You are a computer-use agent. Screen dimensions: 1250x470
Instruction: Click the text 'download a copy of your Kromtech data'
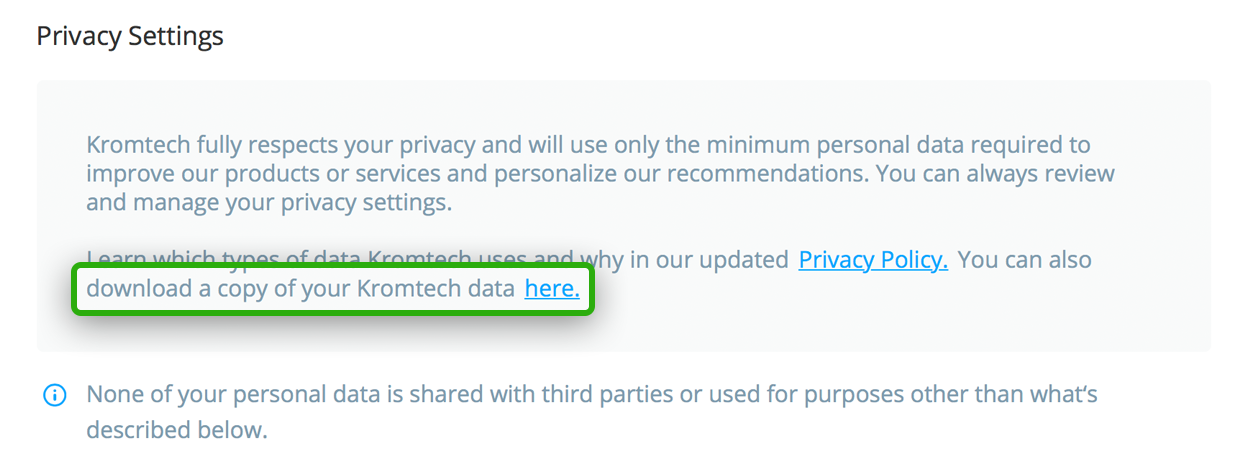[x=301, y=289]
